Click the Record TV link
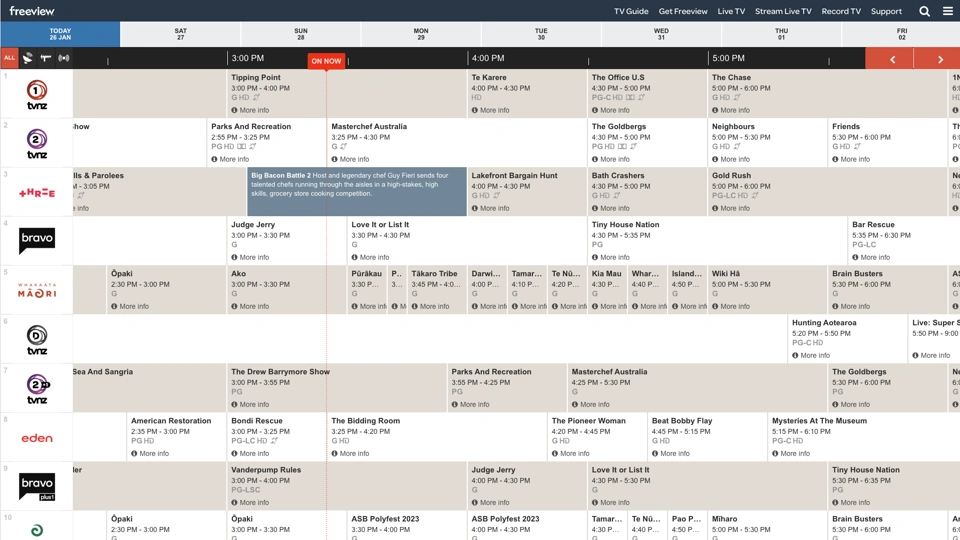Screen dimensions: 960x540 [x=840, y=11]
